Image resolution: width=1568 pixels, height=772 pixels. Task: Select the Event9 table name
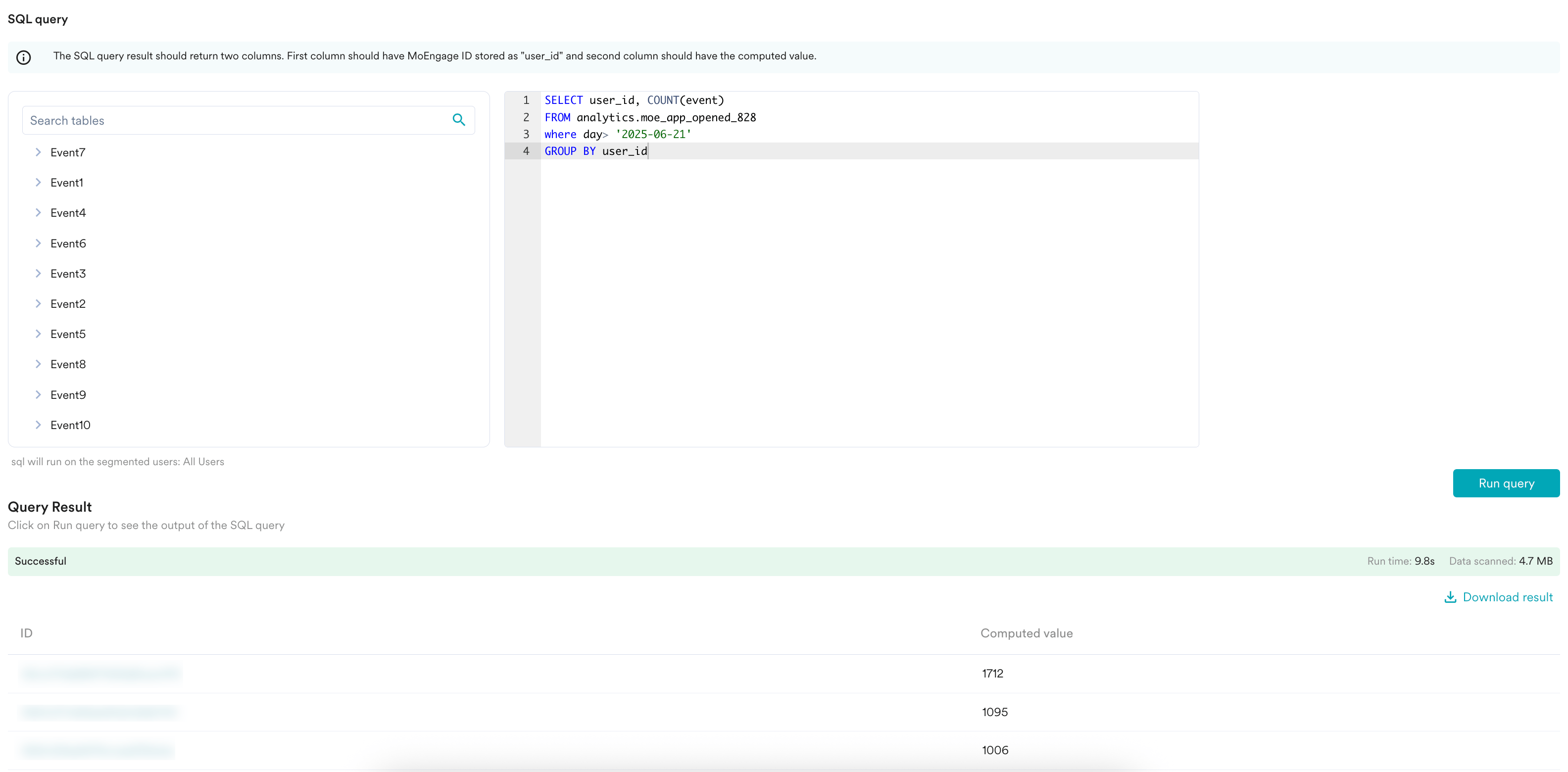pyautogui.click(x=68, y=394)
